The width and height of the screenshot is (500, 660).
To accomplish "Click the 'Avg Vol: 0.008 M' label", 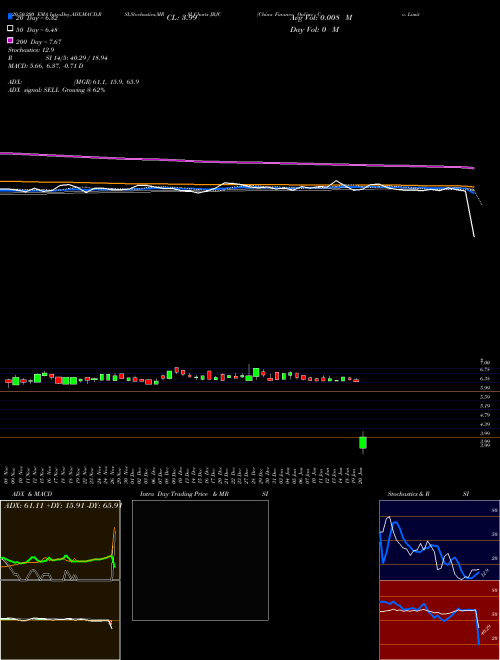I will pos(321,18).
